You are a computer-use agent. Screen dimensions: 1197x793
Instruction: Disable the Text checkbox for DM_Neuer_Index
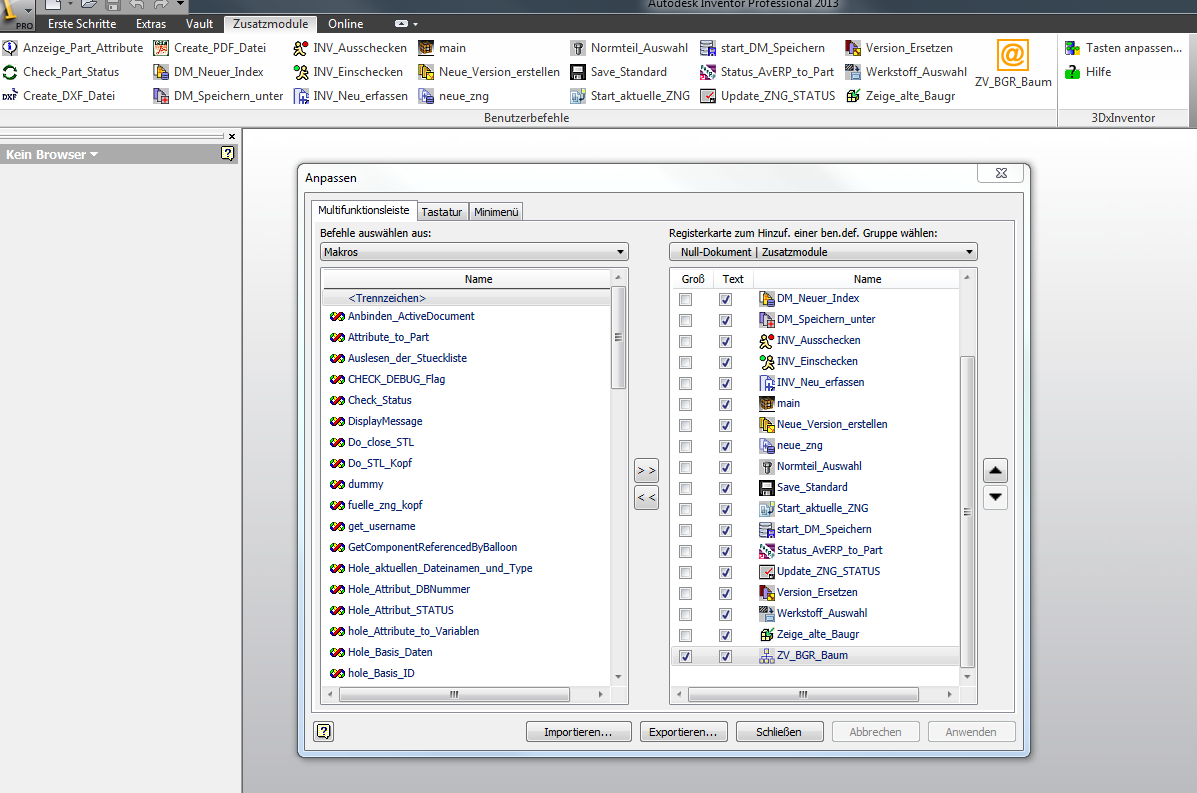[725, 298]
